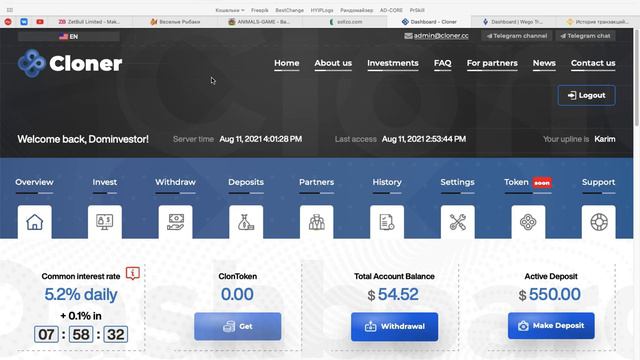Open the Telegram channel link

click(x=516, y=36)
